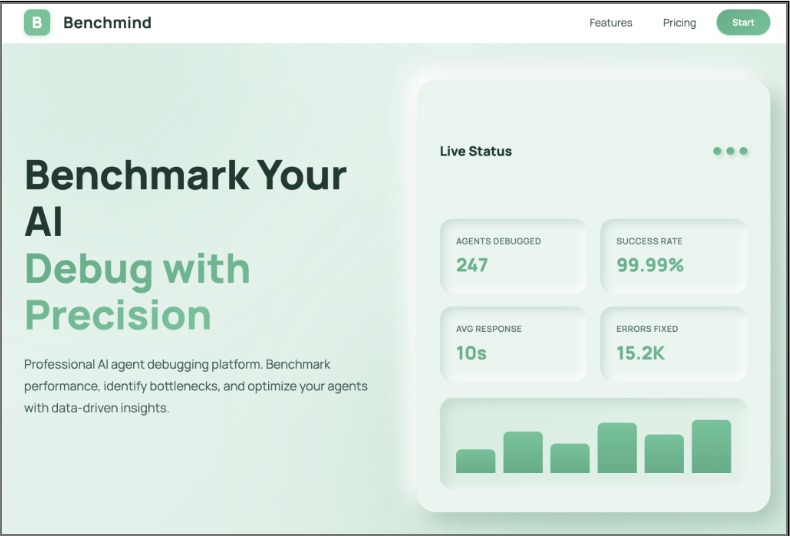Select the Success Rate 99.99% card
The height and width of the screenshot is (536, 790).
(x=673, y=256)
